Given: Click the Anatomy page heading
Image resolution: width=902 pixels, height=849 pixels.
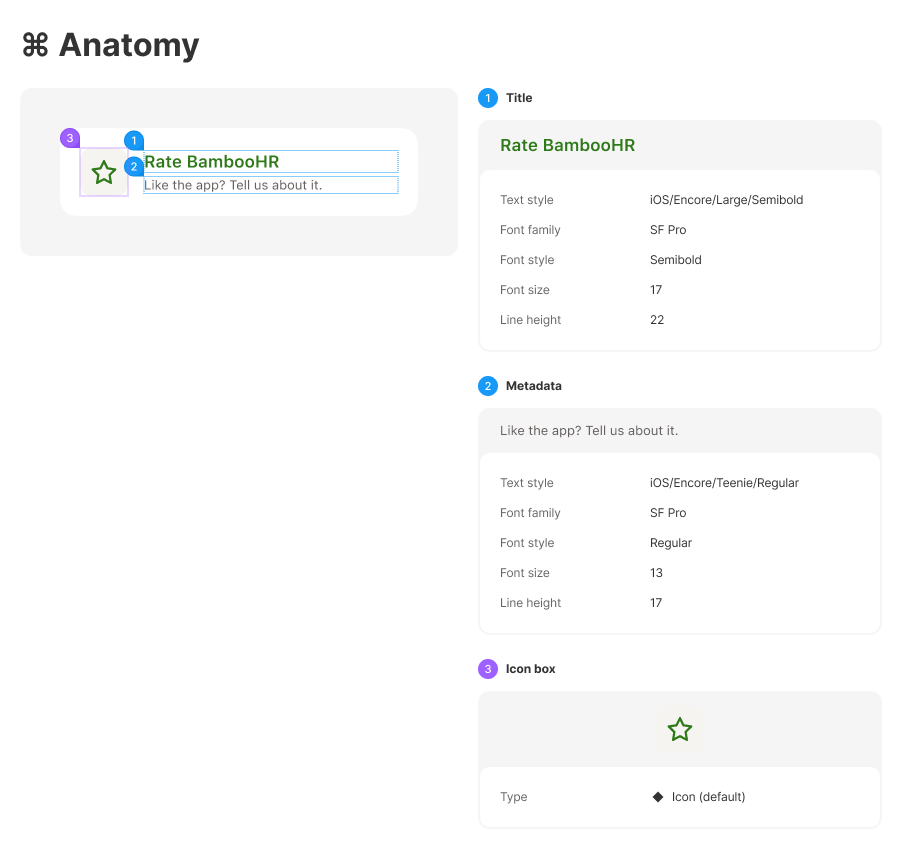Looking at the screenshot, I should [129, 45].
